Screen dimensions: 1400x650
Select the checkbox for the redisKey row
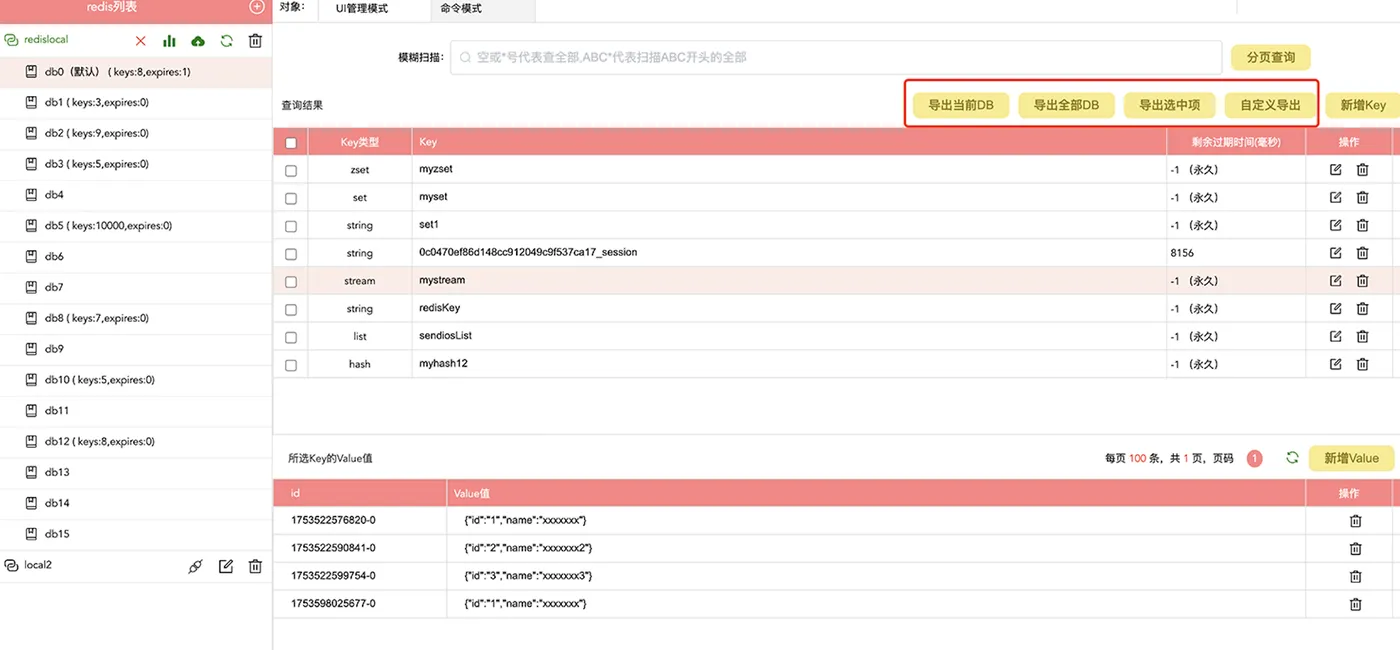coord(291,309)
